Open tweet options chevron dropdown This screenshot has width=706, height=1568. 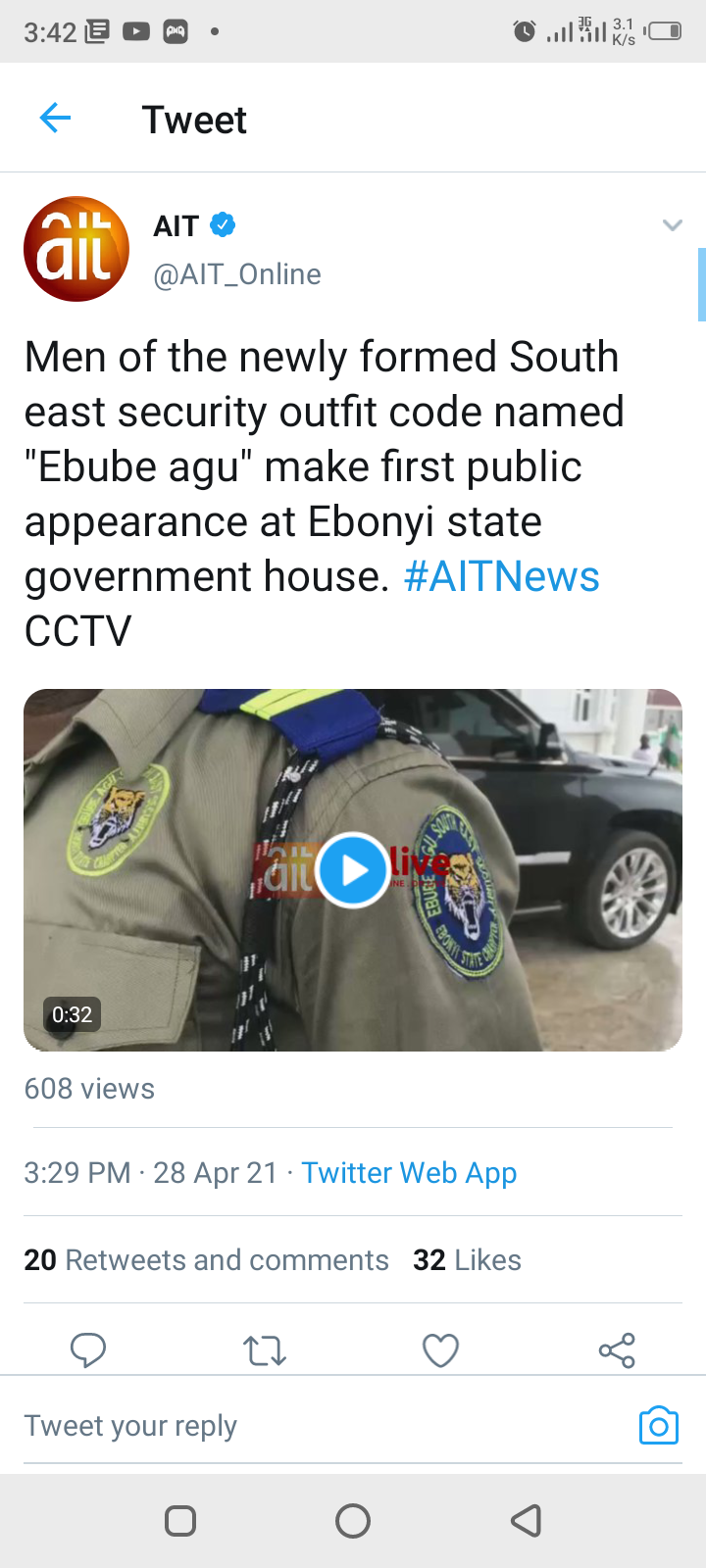[672, 225]
